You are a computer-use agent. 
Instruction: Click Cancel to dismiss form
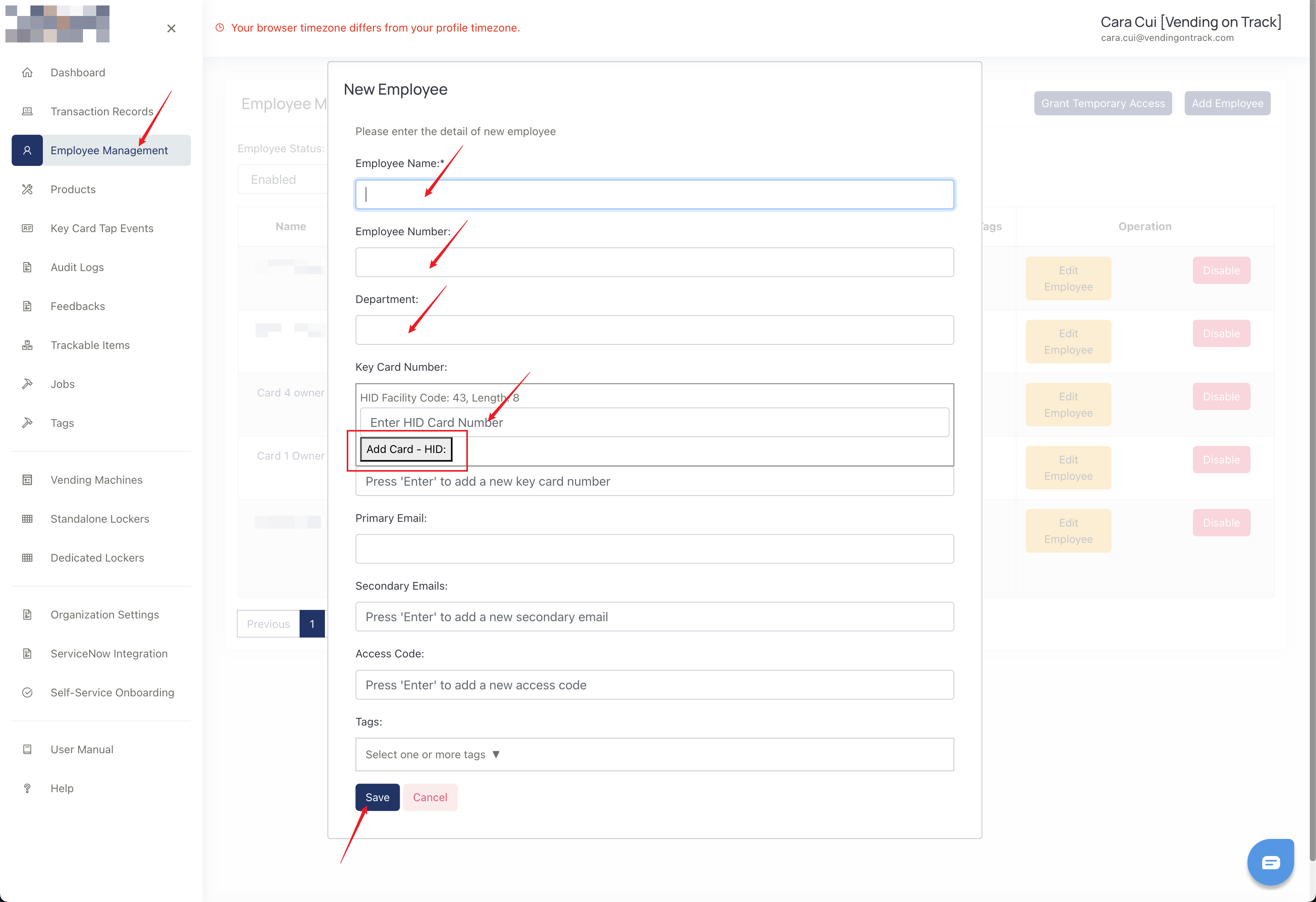(430, 797)
